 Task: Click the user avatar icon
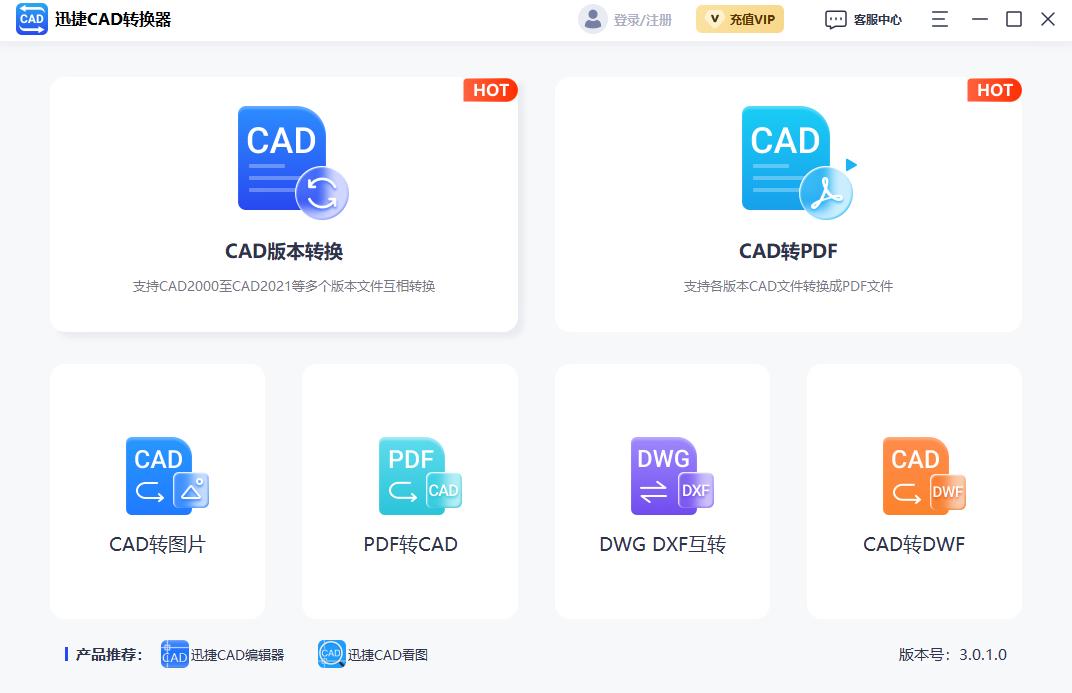(x=590, y=18)
